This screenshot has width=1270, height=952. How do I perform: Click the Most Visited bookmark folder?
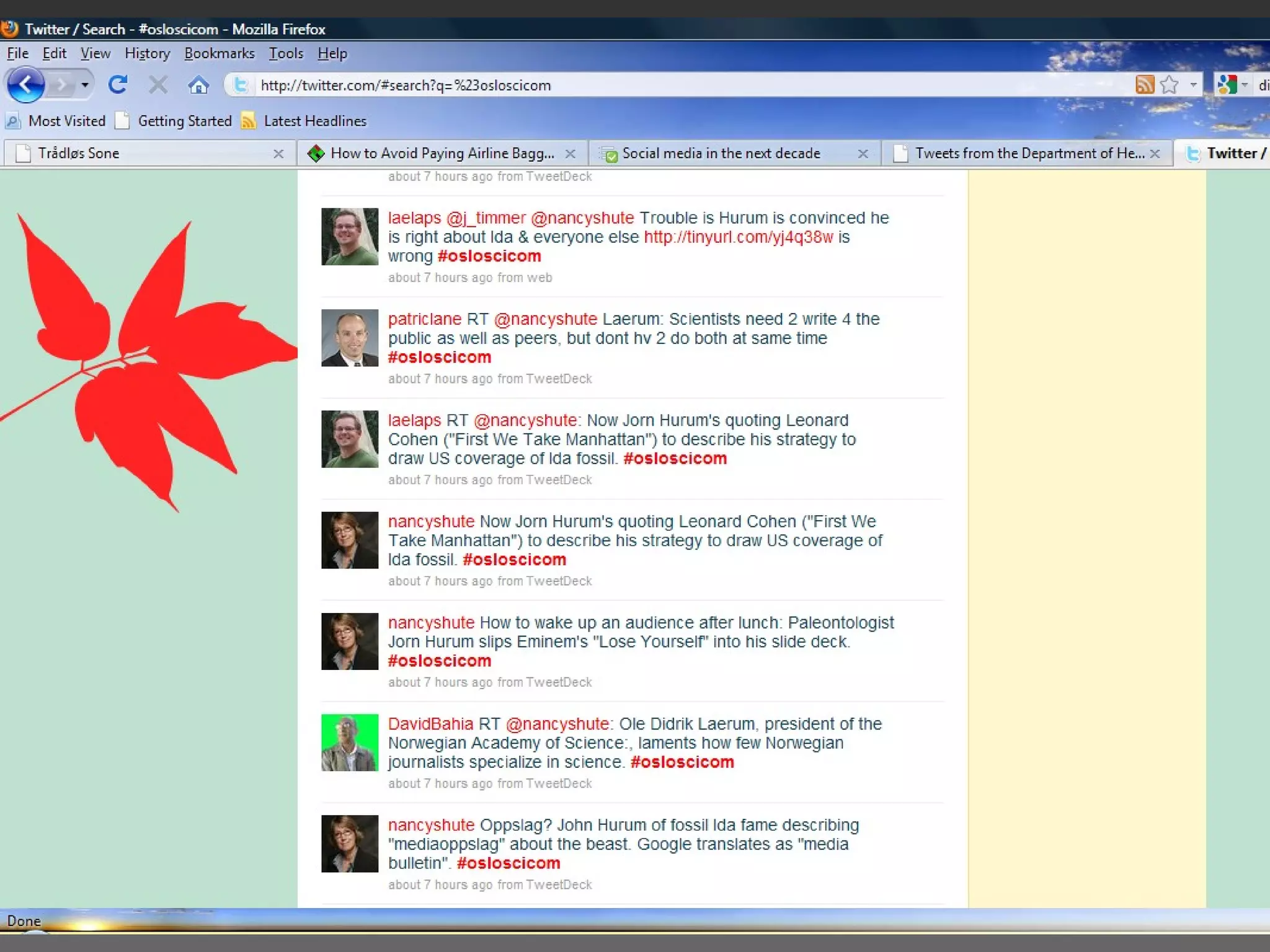pos(66,121)
